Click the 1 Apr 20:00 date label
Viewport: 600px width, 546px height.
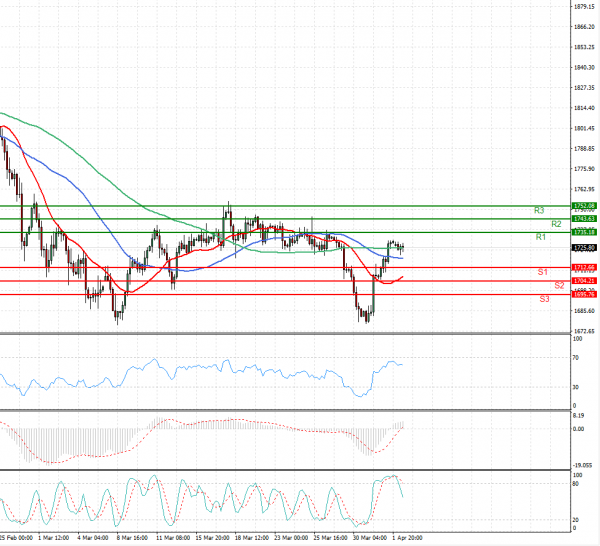coord(407,538)
